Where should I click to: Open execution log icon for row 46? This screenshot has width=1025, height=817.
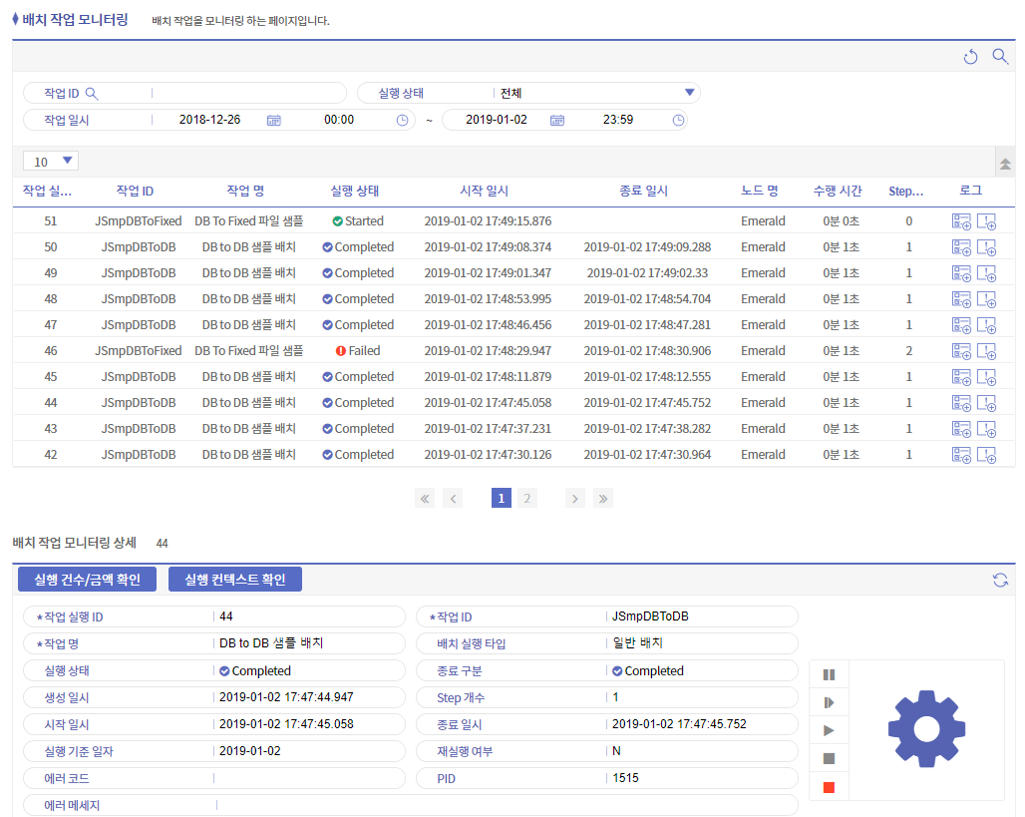(x=962, y=351)
